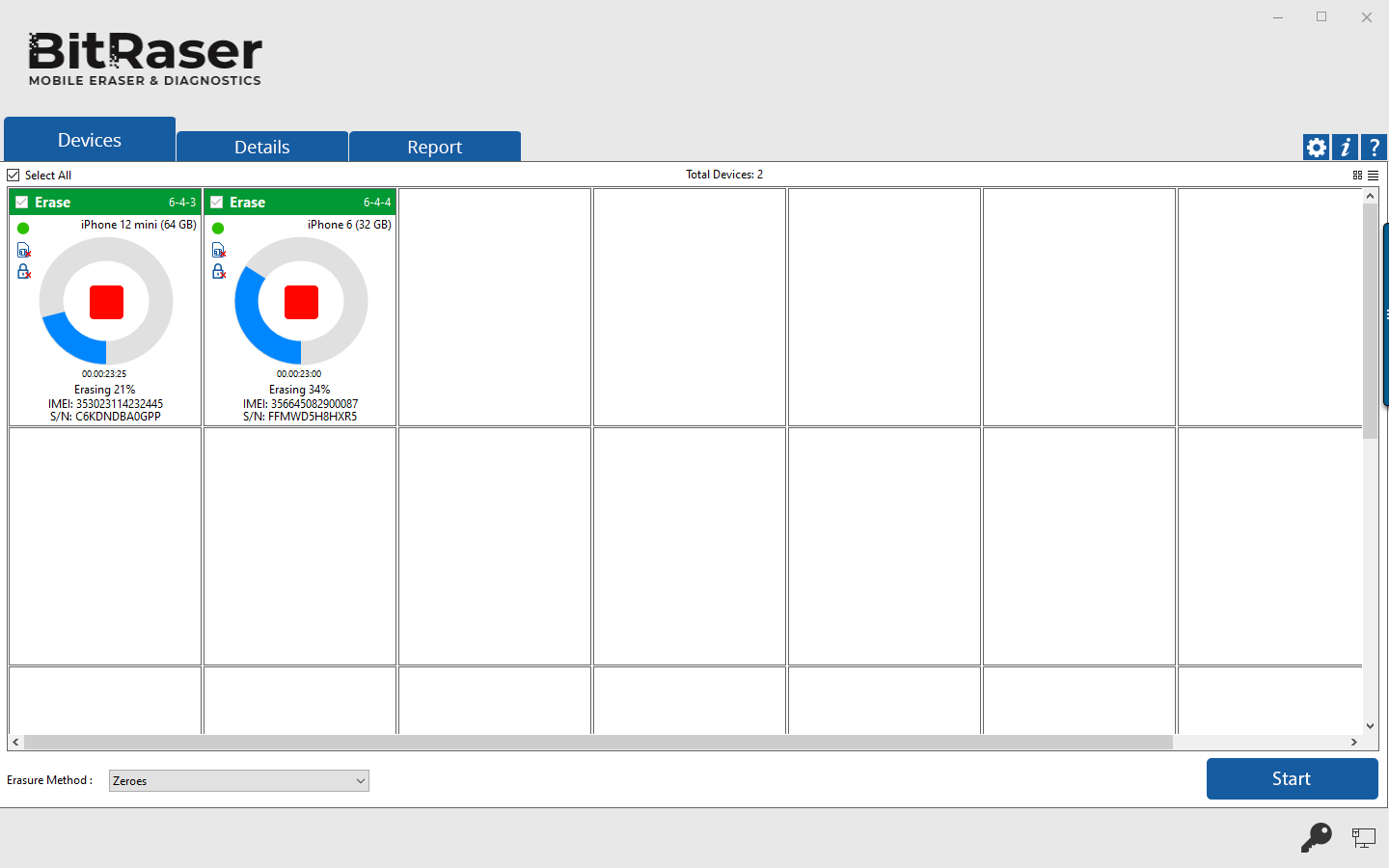
Task: Click the scroll down arrow
Action: pyautogui.click(x=1370, y=726)
